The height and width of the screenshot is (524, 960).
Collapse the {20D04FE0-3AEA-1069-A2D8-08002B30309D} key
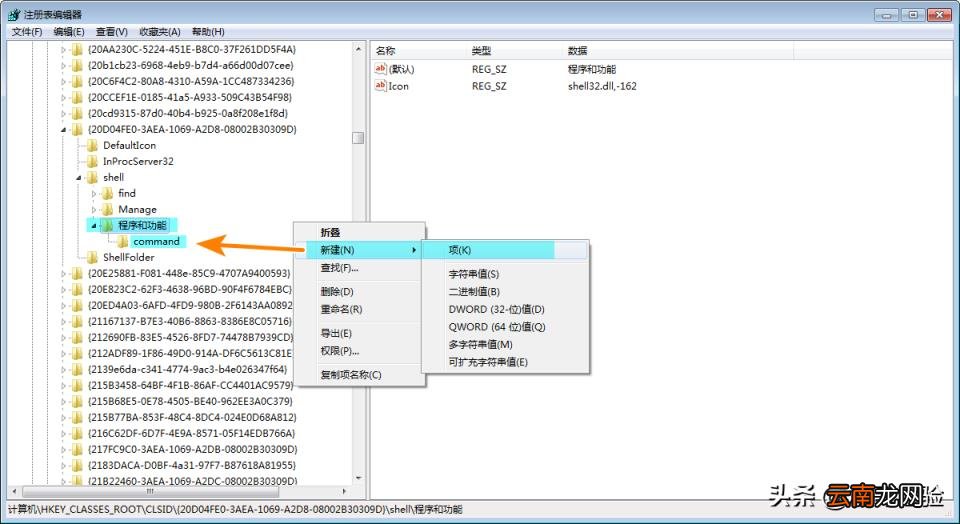64,130
